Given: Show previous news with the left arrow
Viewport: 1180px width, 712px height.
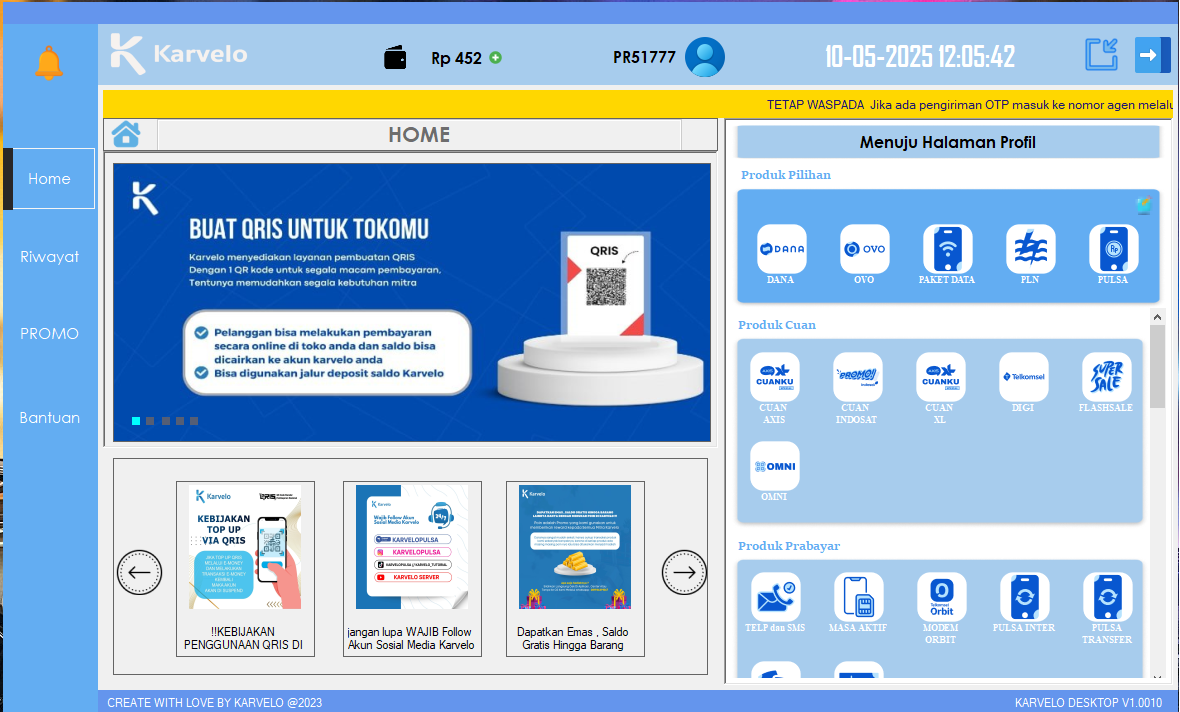Looking at the screenshot, I should [x=139, y=572].
